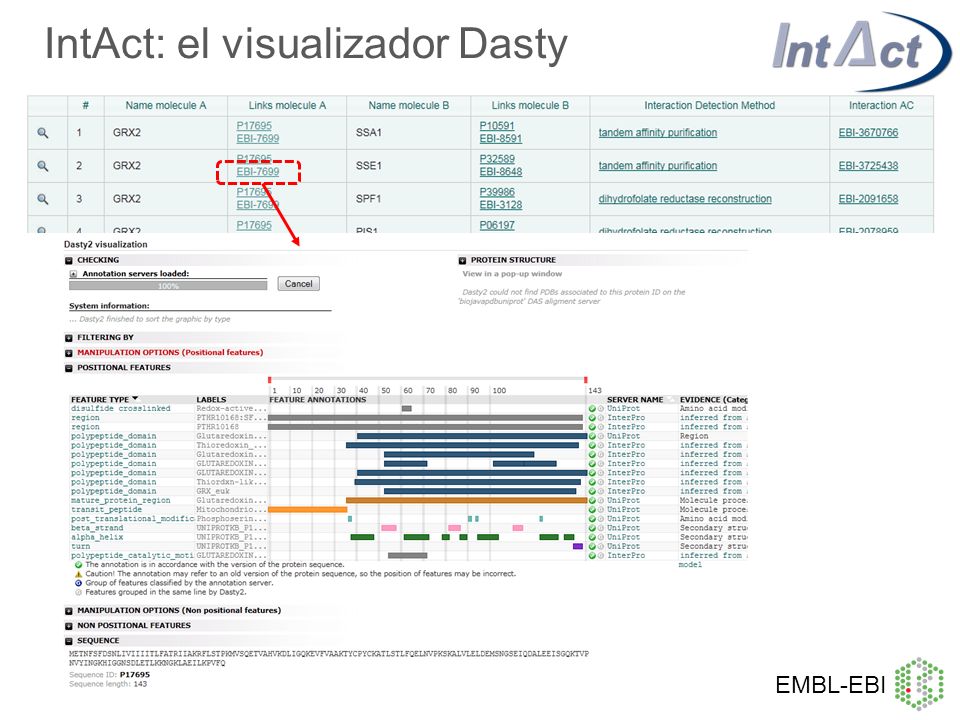960x720 pixels.
Task: Open EBI-7699 link in GRX2 row 2
Action: pyautogui.click(x=258, y=171)
